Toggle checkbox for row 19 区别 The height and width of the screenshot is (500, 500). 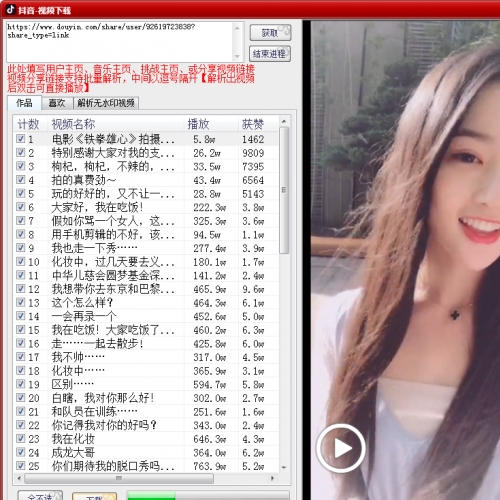click(21, 384)
